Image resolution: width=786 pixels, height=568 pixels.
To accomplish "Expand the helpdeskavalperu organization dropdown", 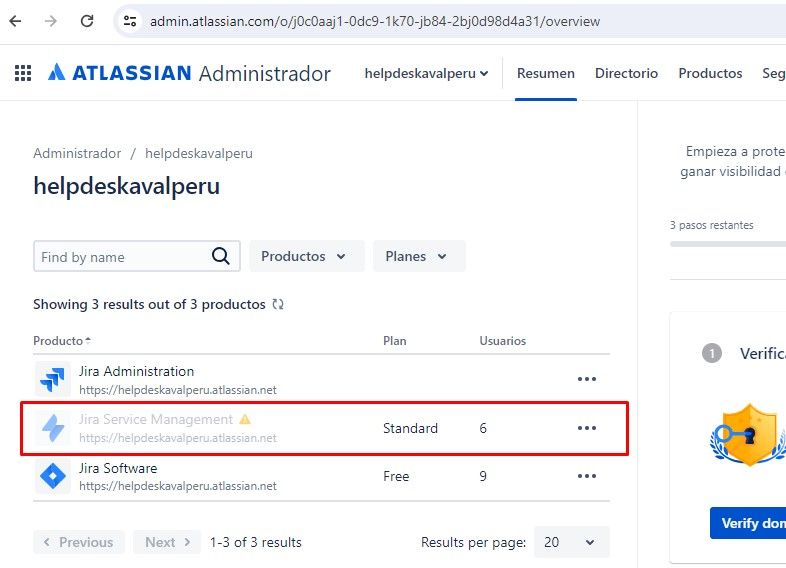I will pos(426,73).
